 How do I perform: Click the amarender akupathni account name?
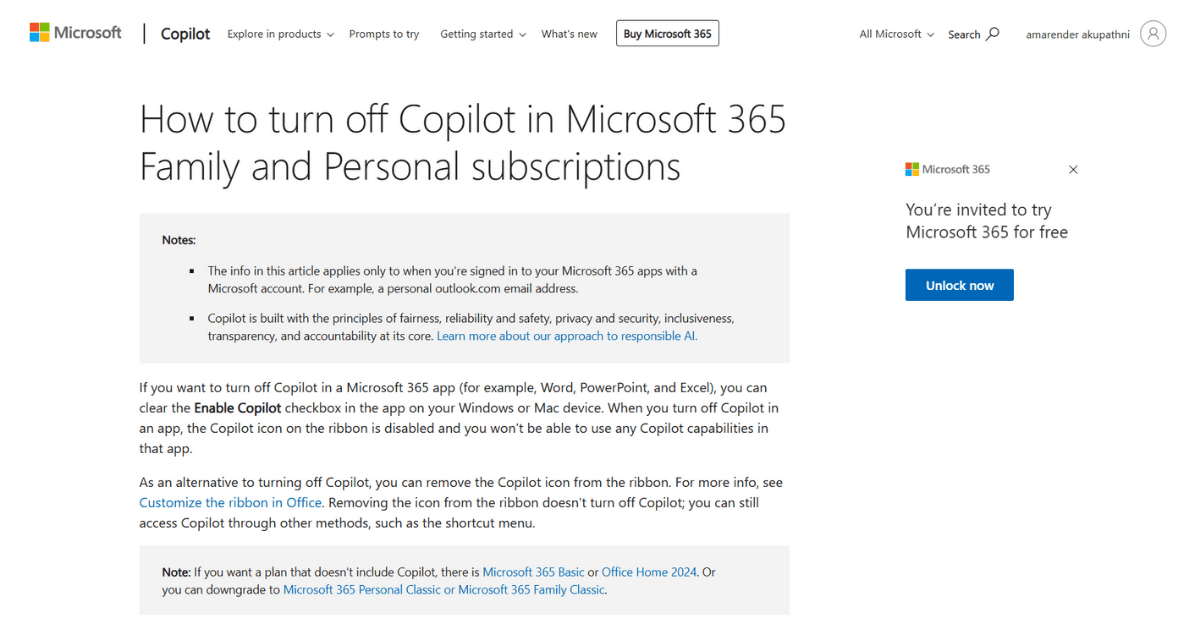coord(1077,34)
